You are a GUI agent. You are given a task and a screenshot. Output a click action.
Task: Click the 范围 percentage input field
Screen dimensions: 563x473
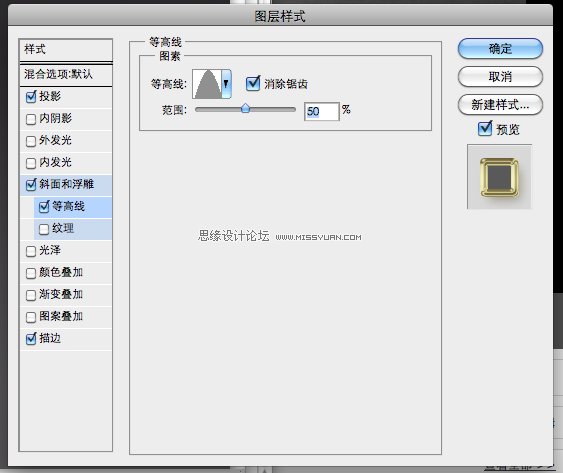click(x=321, y=111)
